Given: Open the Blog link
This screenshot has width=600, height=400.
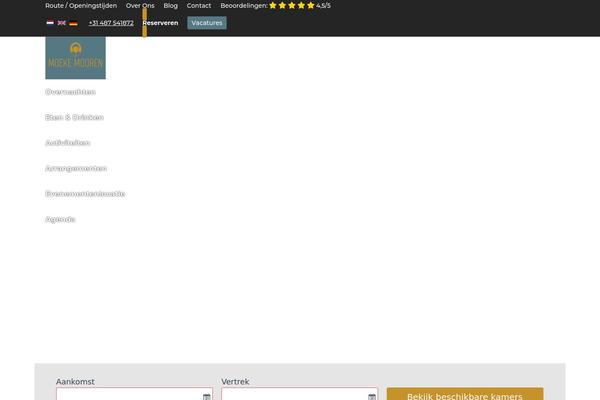Looking at the screenshot, I should pyautogui.click(x=171, y=6).
